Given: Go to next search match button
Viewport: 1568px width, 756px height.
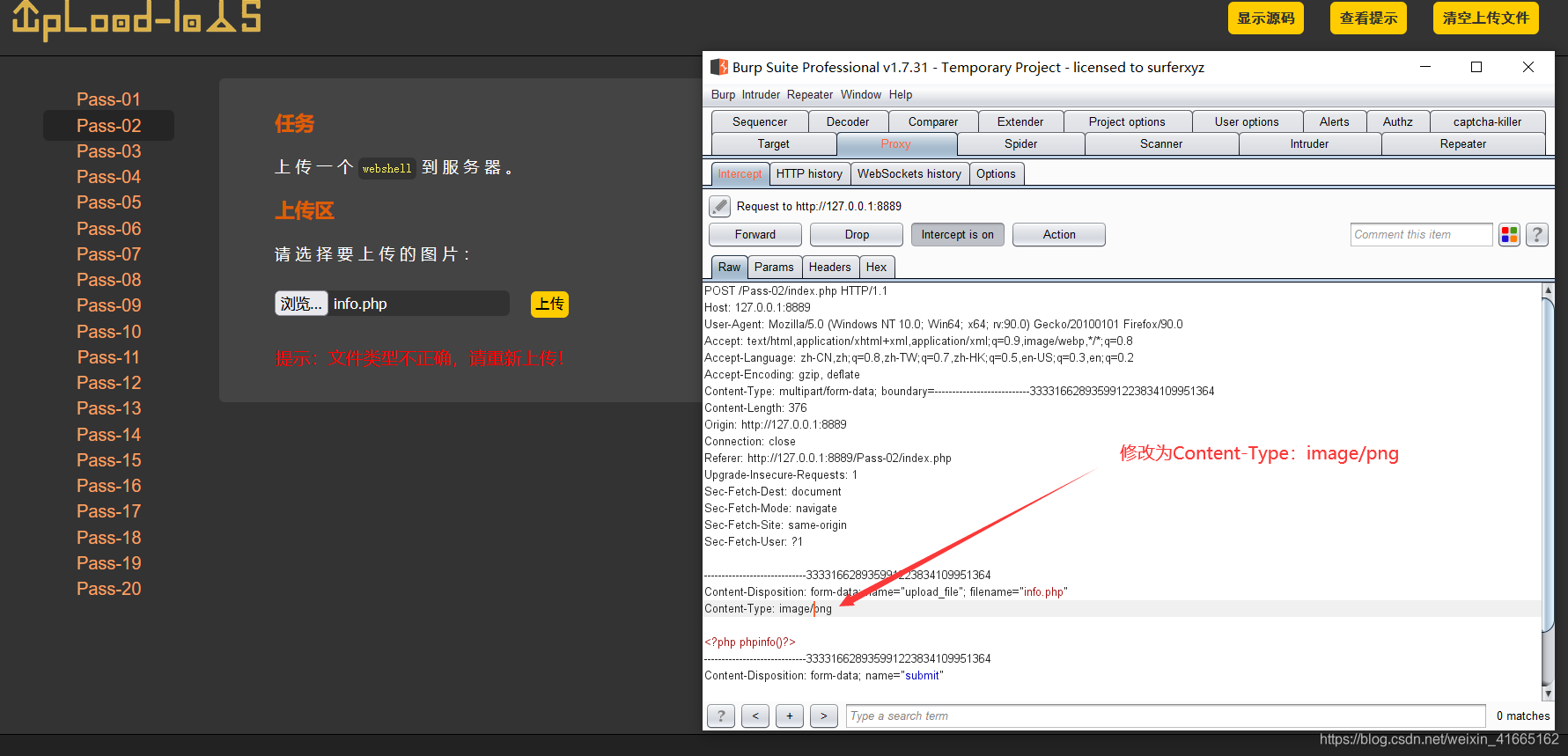Looking at the screenshot, I should pos(824,716).
